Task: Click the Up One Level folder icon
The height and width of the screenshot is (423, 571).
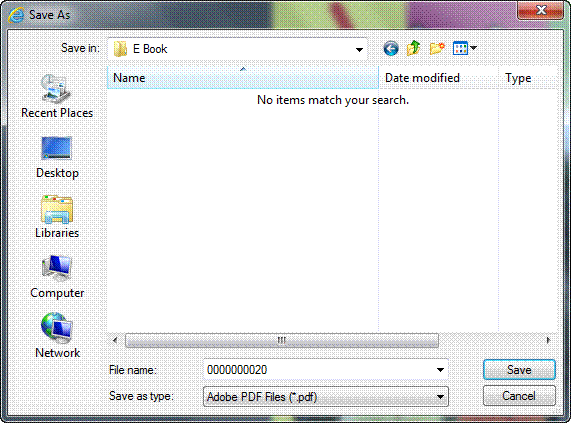Action: point(413,48)
